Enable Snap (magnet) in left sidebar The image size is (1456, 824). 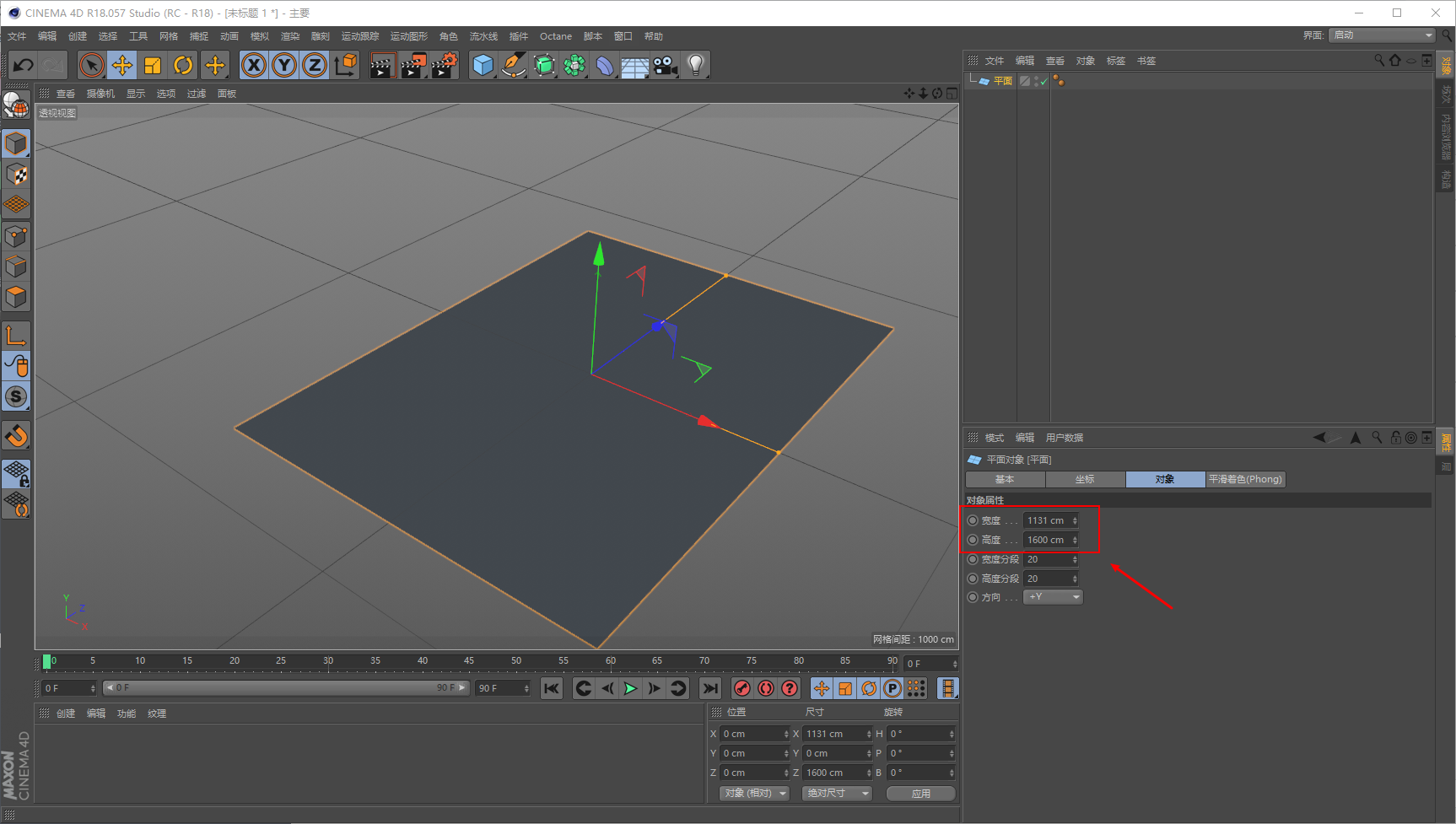(x=16, y=435)
